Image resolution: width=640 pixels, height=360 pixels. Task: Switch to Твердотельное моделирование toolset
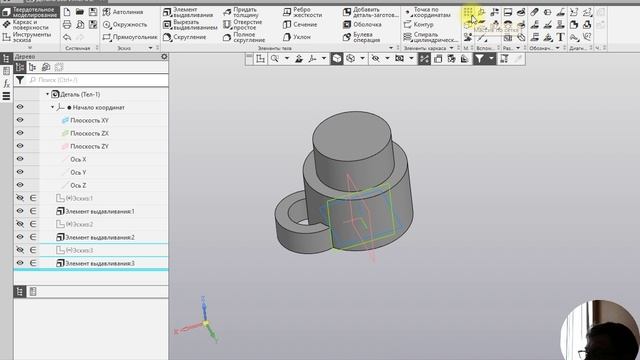(x=29, y=12)
